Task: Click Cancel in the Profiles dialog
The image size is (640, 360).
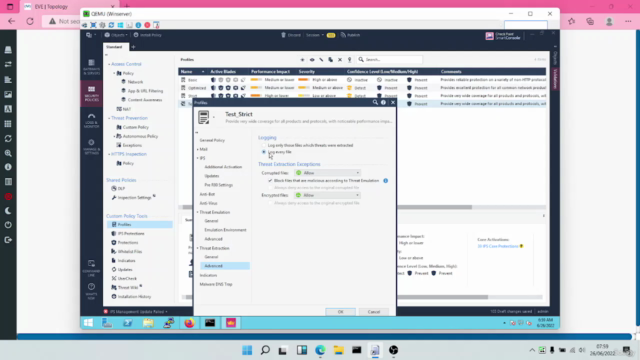Action: pos(374,312)
